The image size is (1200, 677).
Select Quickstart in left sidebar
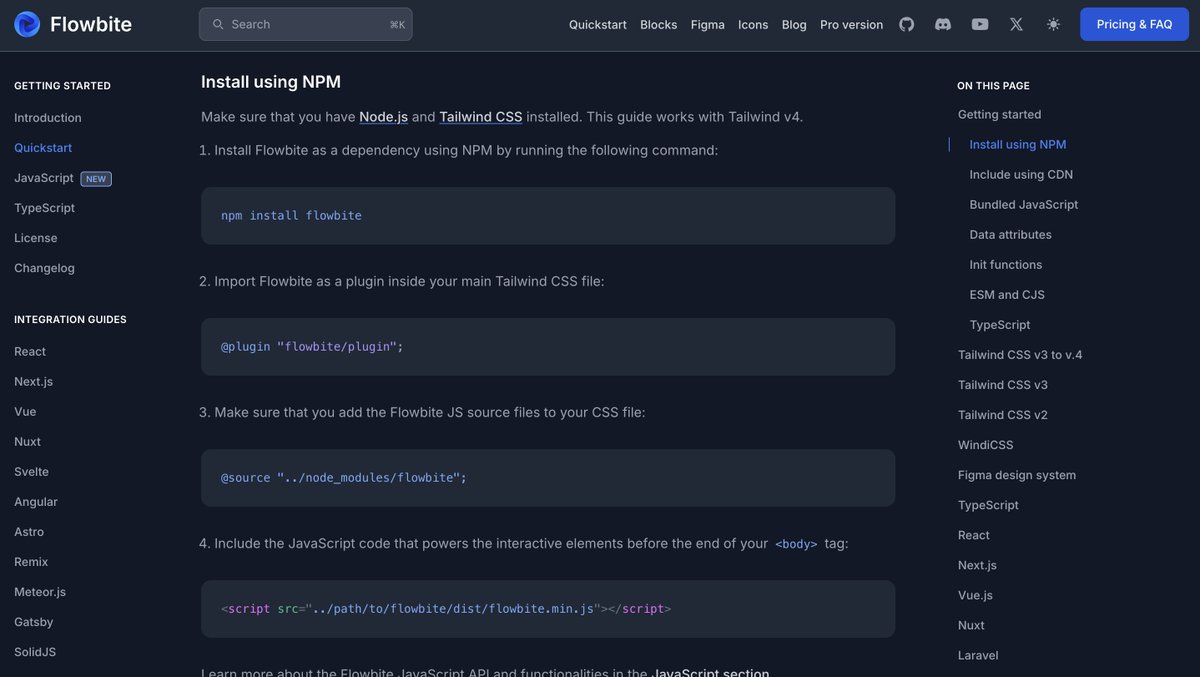(x=43, y=148)
